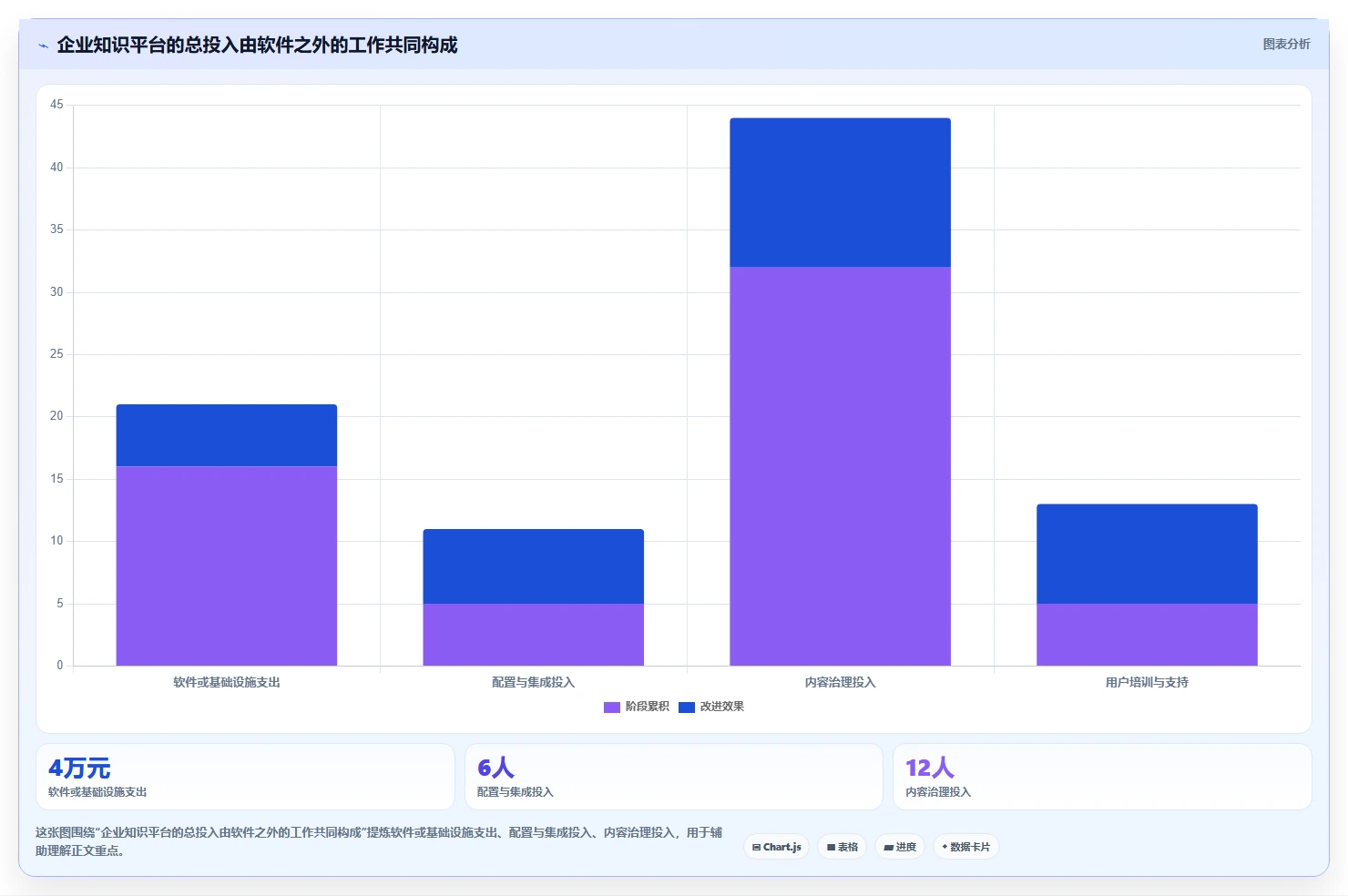Click y-axis tick label 10

[56, 541]
